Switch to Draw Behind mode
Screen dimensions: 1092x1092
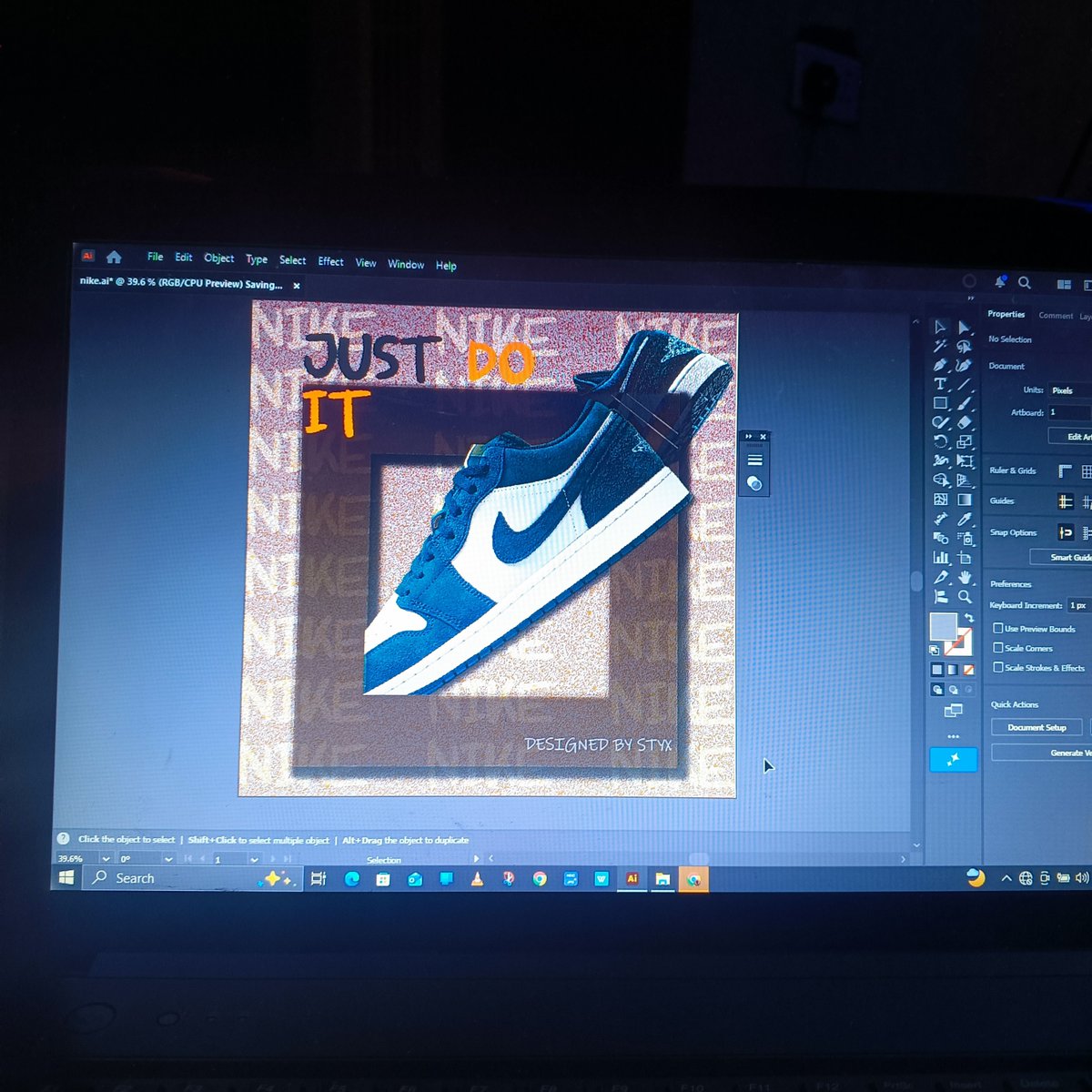(953, 690)
